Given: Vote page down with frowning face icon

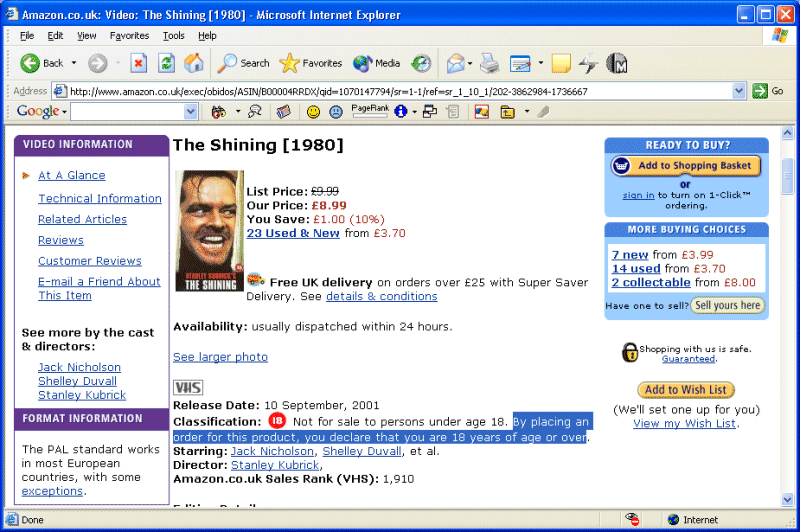Looking at the screenshot, I should coord(336,112).
